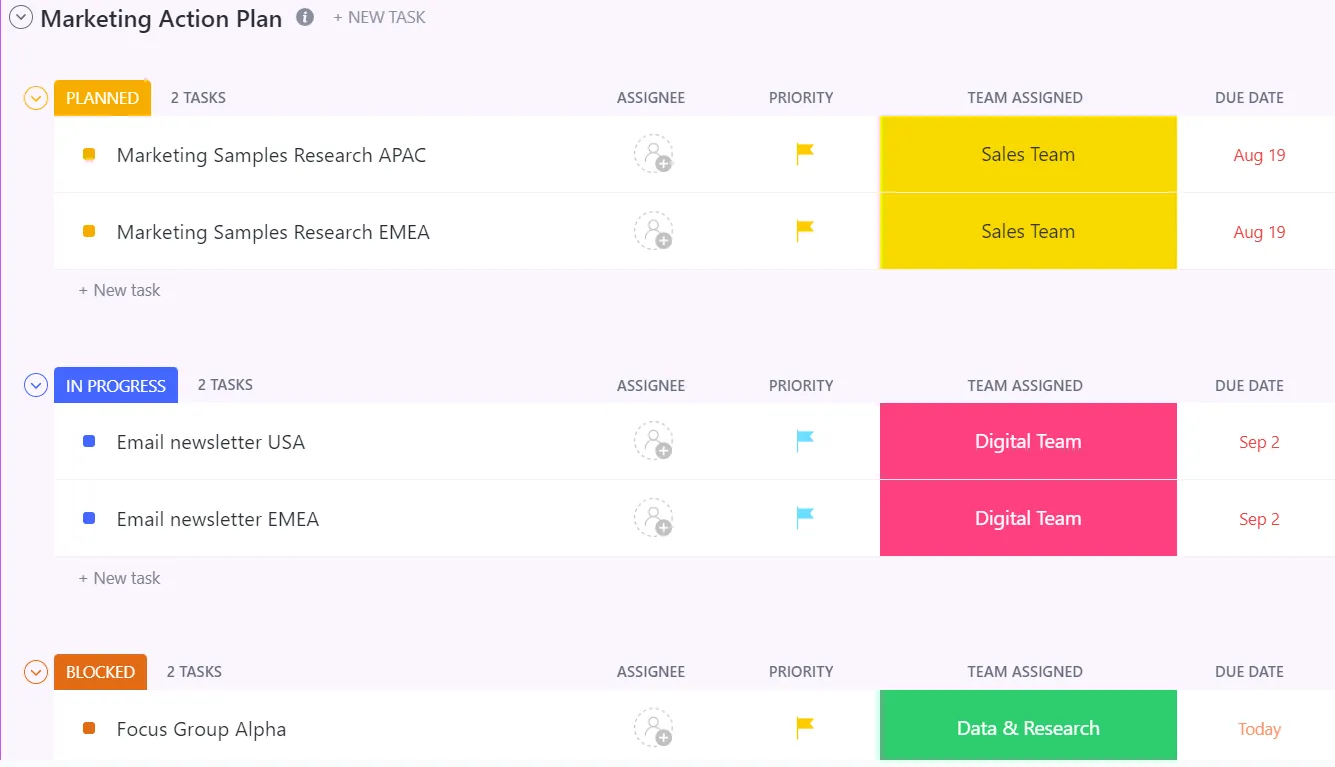1335x767 pixels.
Task: Click PRIORITY header in BLOCKED group
Action: (801, 672)
